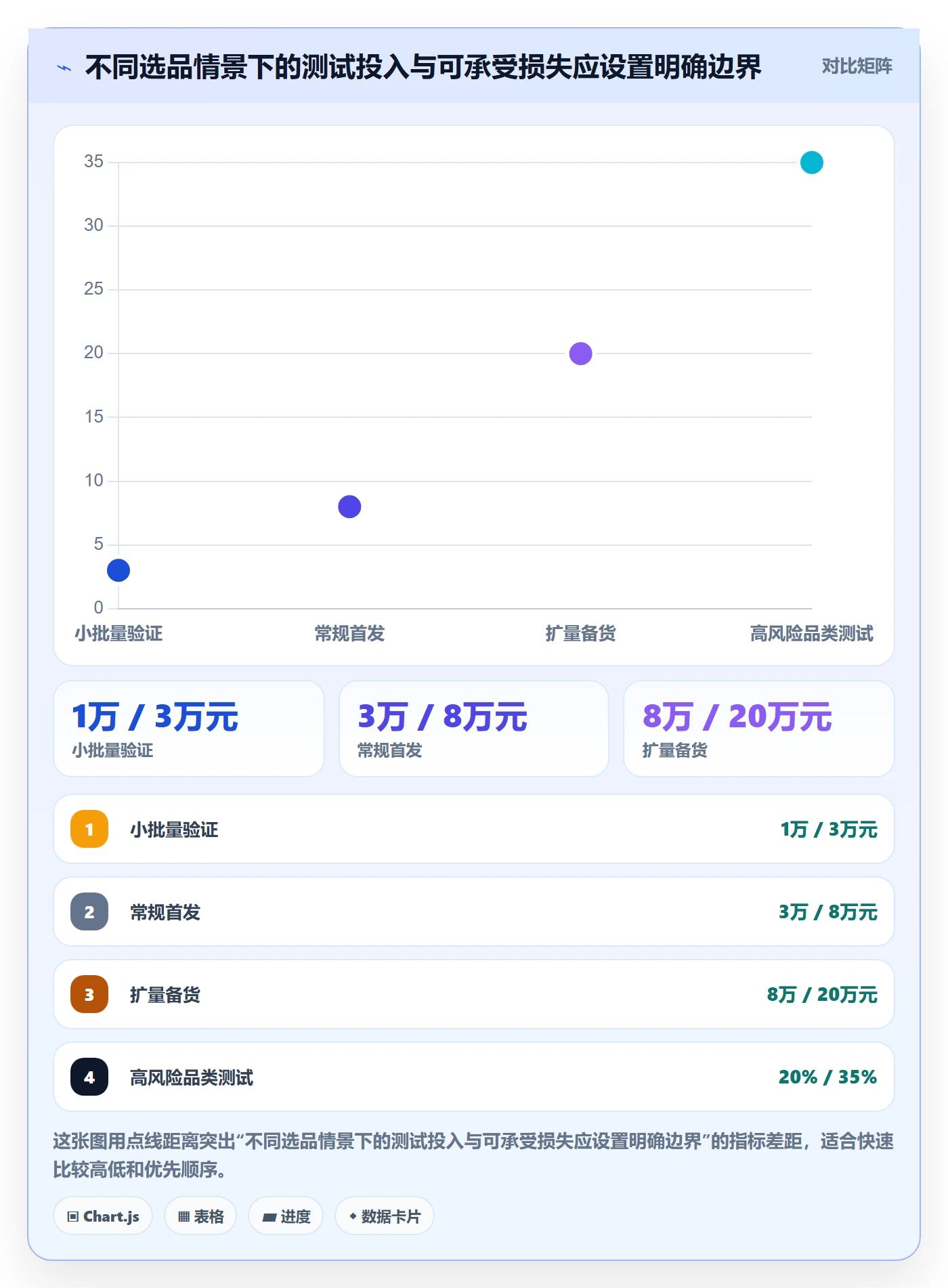Click the 扩量备货 x-axis label
Screen dimensions: 948x1288
coord(580,634)
